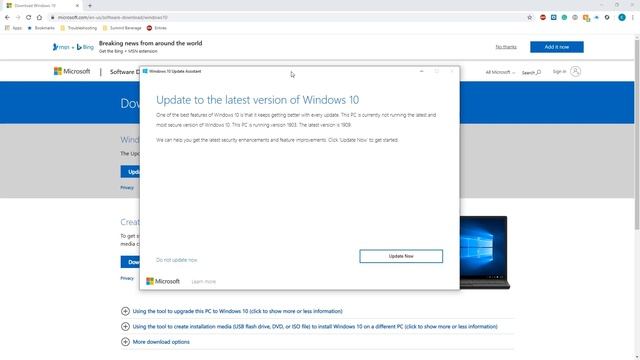Open the Chrome three-dot menu

(633, 17)
